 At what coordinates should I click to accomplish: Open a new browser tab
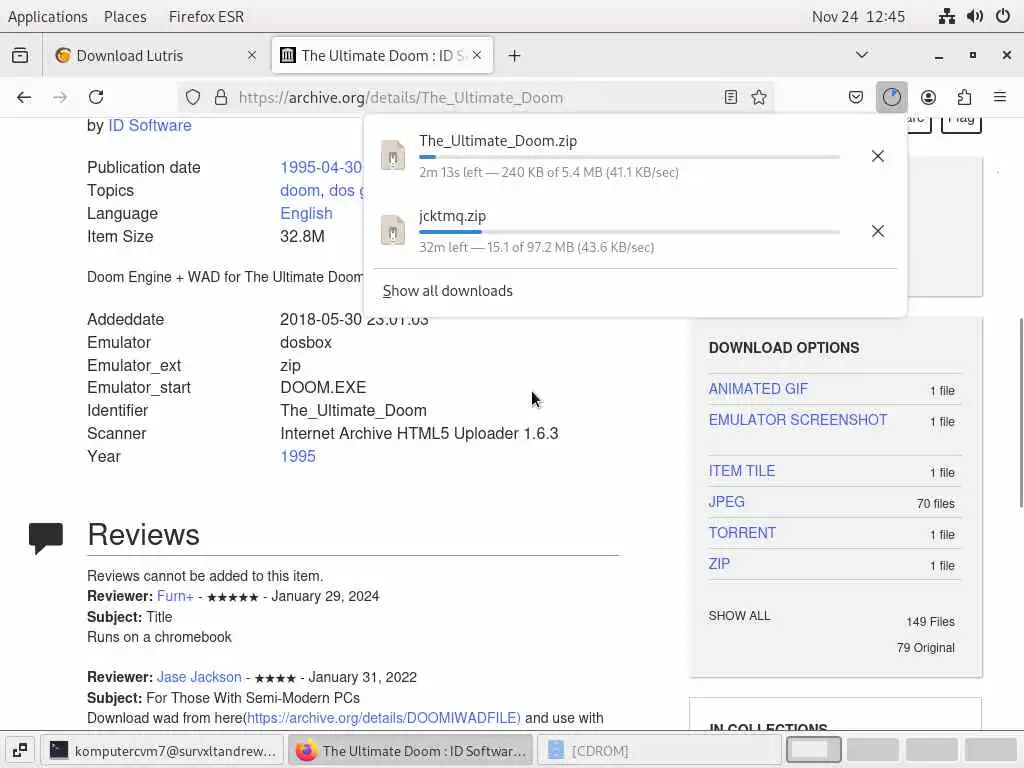[x=515, y=56]
